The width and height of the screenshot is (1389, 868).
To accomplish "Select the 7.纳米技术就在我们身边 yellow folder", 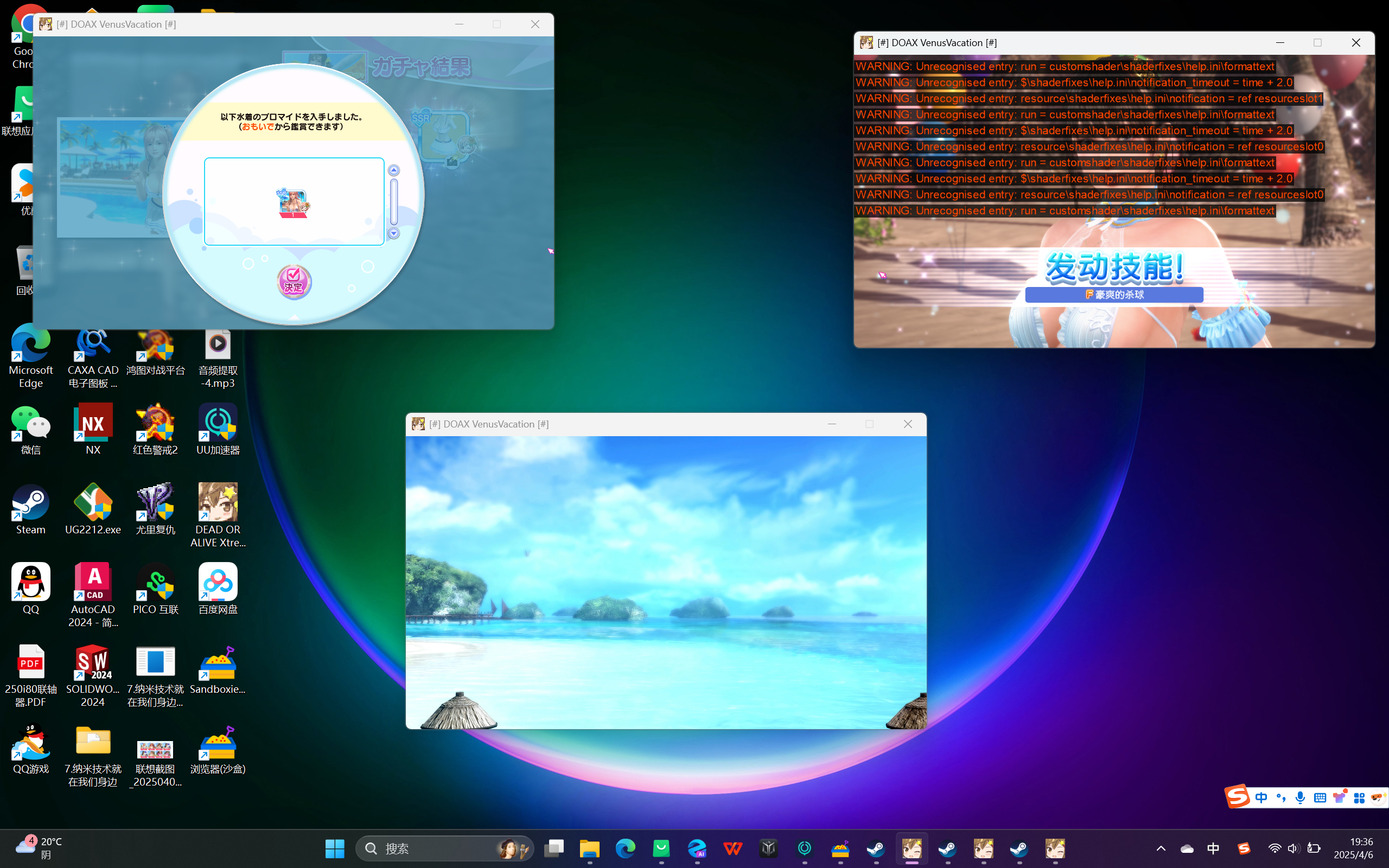I will 93,756.
